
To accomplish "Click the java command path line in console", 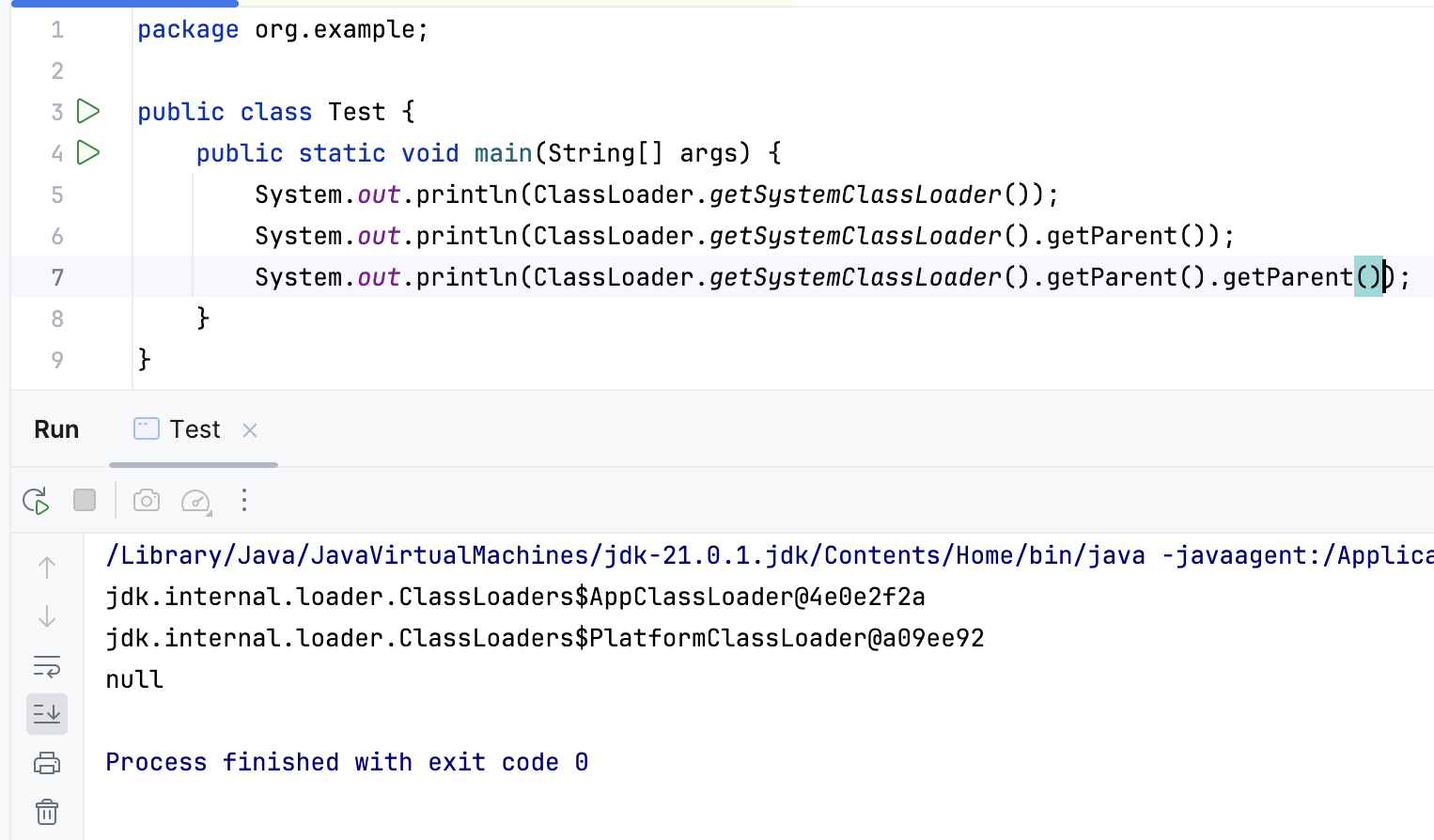I will pos(770,555).
